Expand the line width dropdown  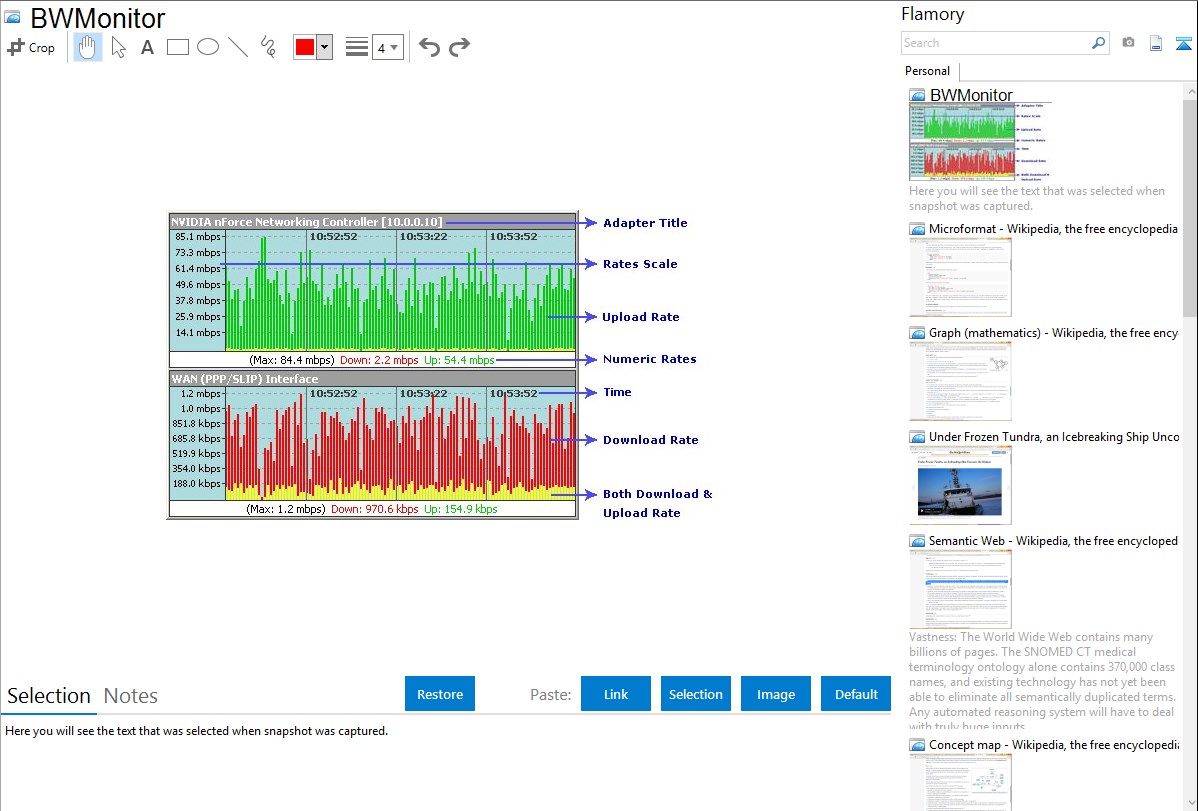[387, 47]
